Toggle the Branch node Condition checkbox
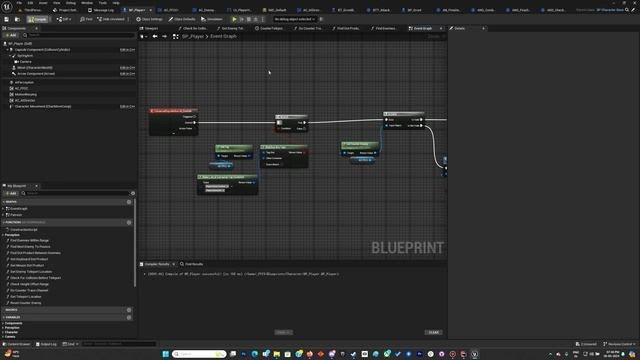This screenshot has height=360, width=640. coord(279,129)
